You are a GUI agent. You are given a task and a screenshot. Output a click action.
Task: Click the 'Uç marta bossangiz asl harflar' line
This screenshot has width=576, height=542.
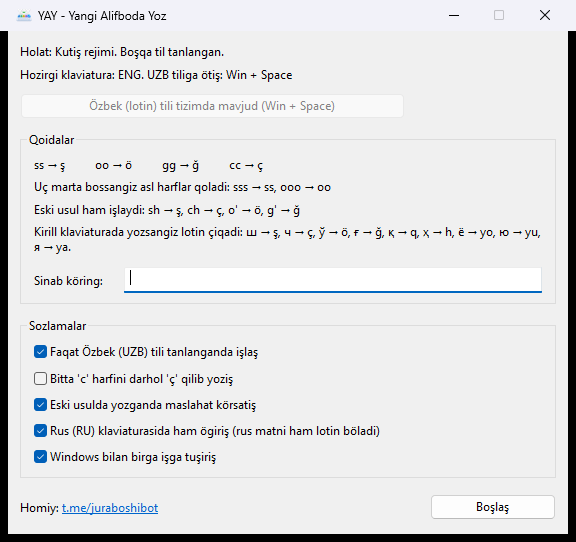click(183, 187)
